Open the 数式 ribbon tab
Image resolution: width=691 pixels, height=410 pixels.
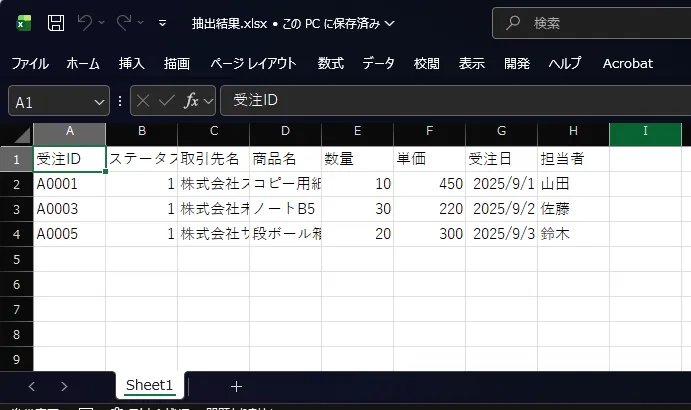(x=331, y=63)
